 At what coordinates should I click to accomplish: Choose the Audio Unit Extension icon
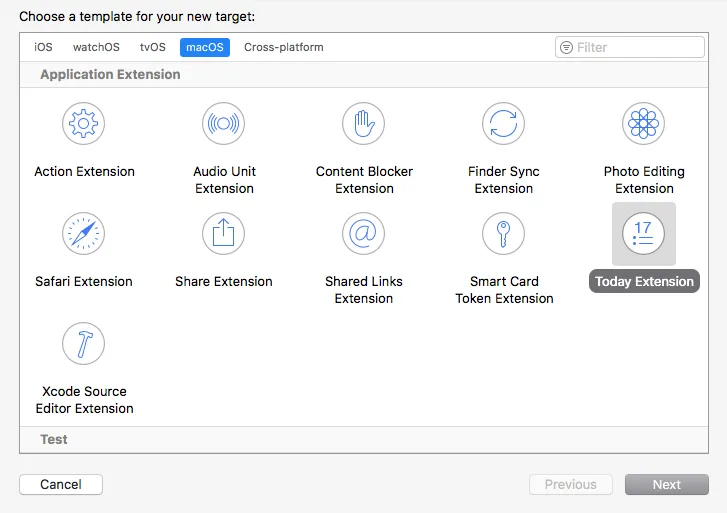(224, 124)
